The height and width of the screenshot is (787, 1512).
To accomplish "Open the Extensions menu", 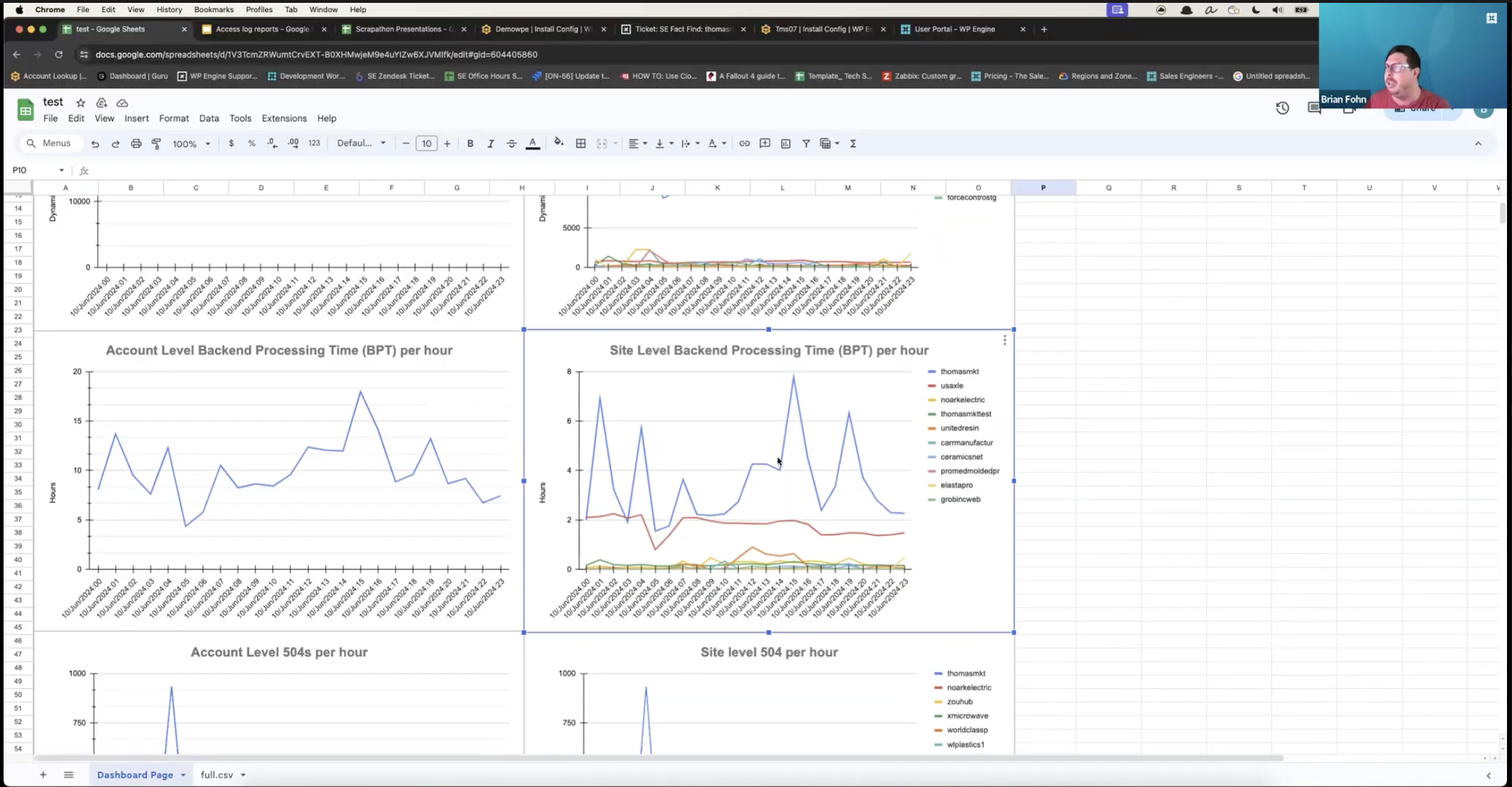I will (x=284, y=118).
